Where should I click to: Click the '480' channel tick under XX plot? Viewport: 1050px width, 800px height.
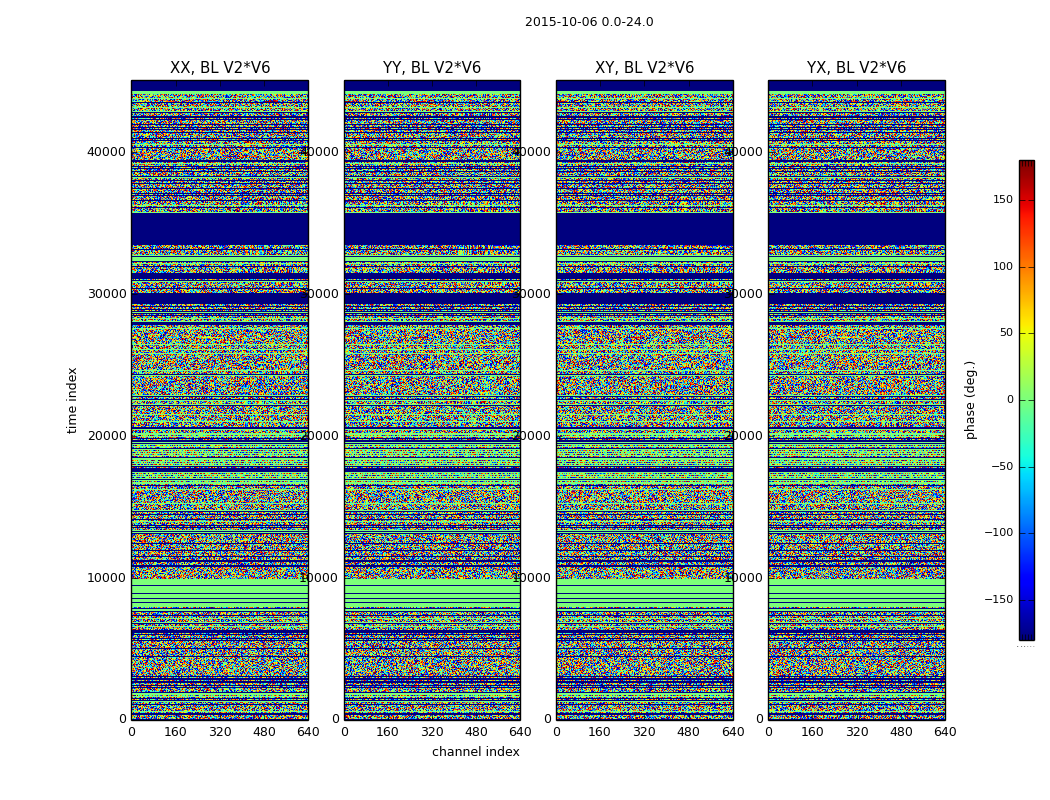(x=264, y=732)
